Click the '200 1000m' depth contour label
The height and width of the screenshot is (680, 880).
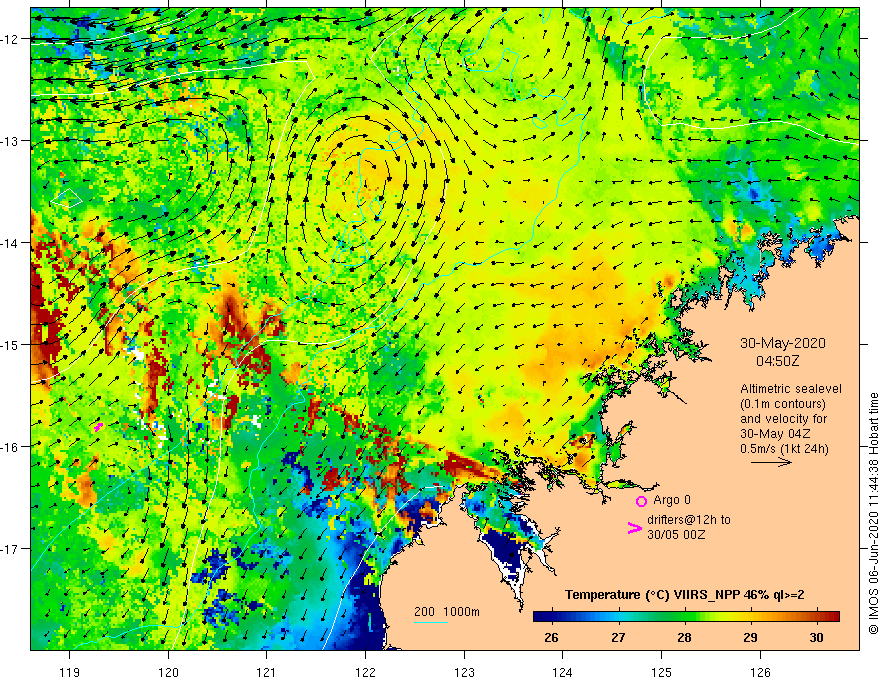point(447,612)
